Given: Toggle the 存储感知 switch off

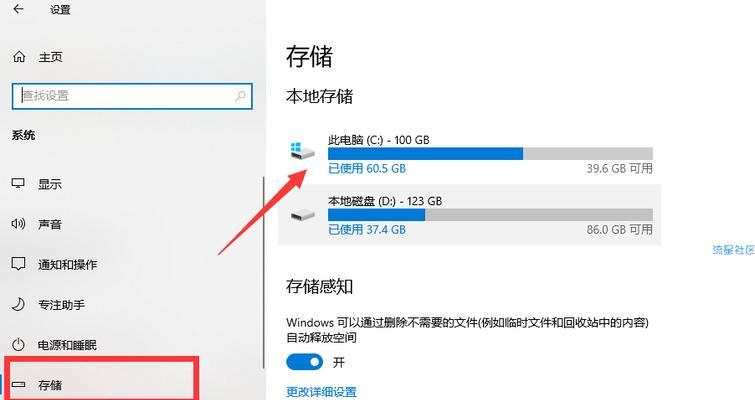Looking at the screenshot, I should coord(304,362).
